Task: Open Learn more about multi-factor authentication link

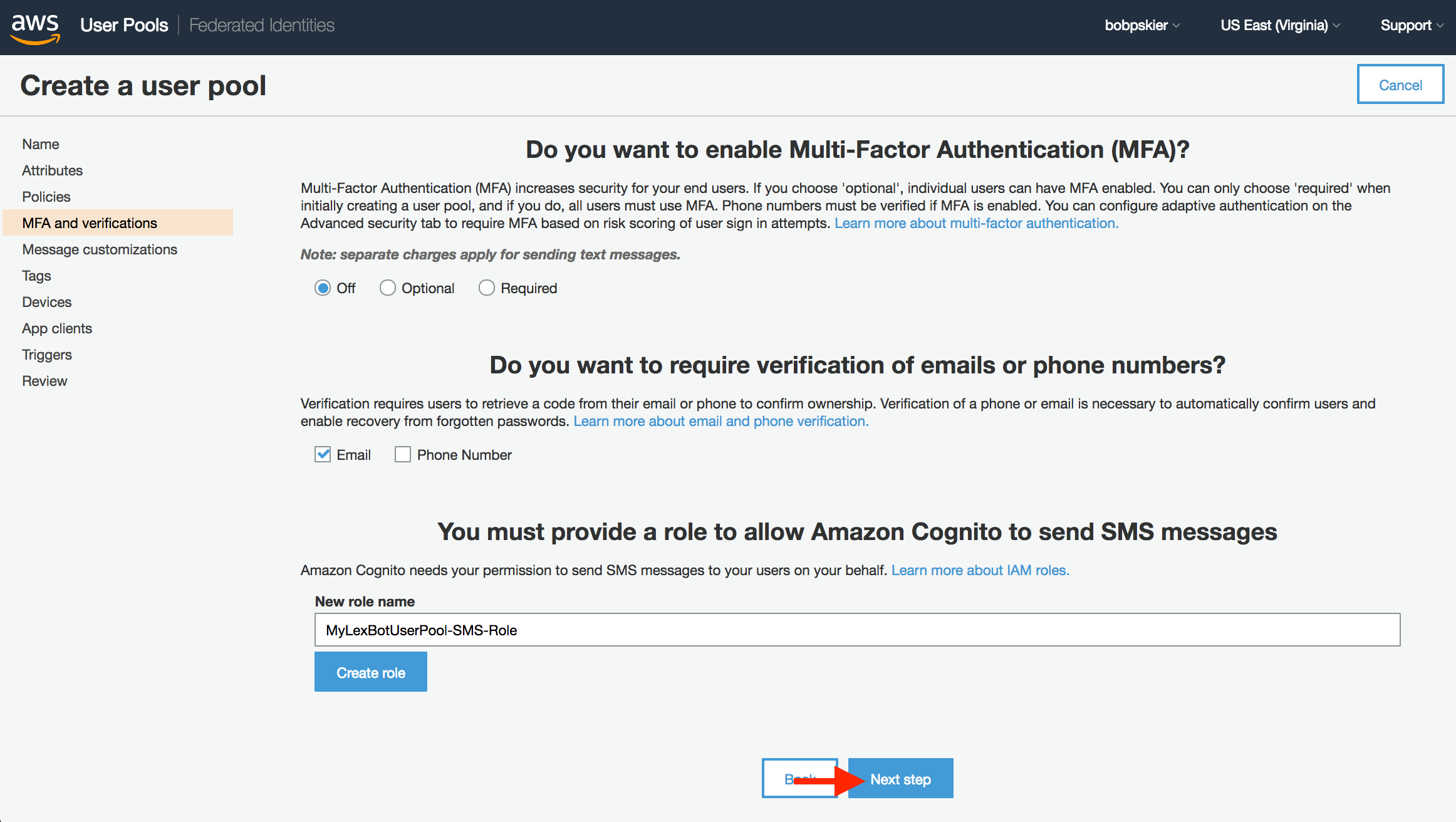Action: point(976,224)
